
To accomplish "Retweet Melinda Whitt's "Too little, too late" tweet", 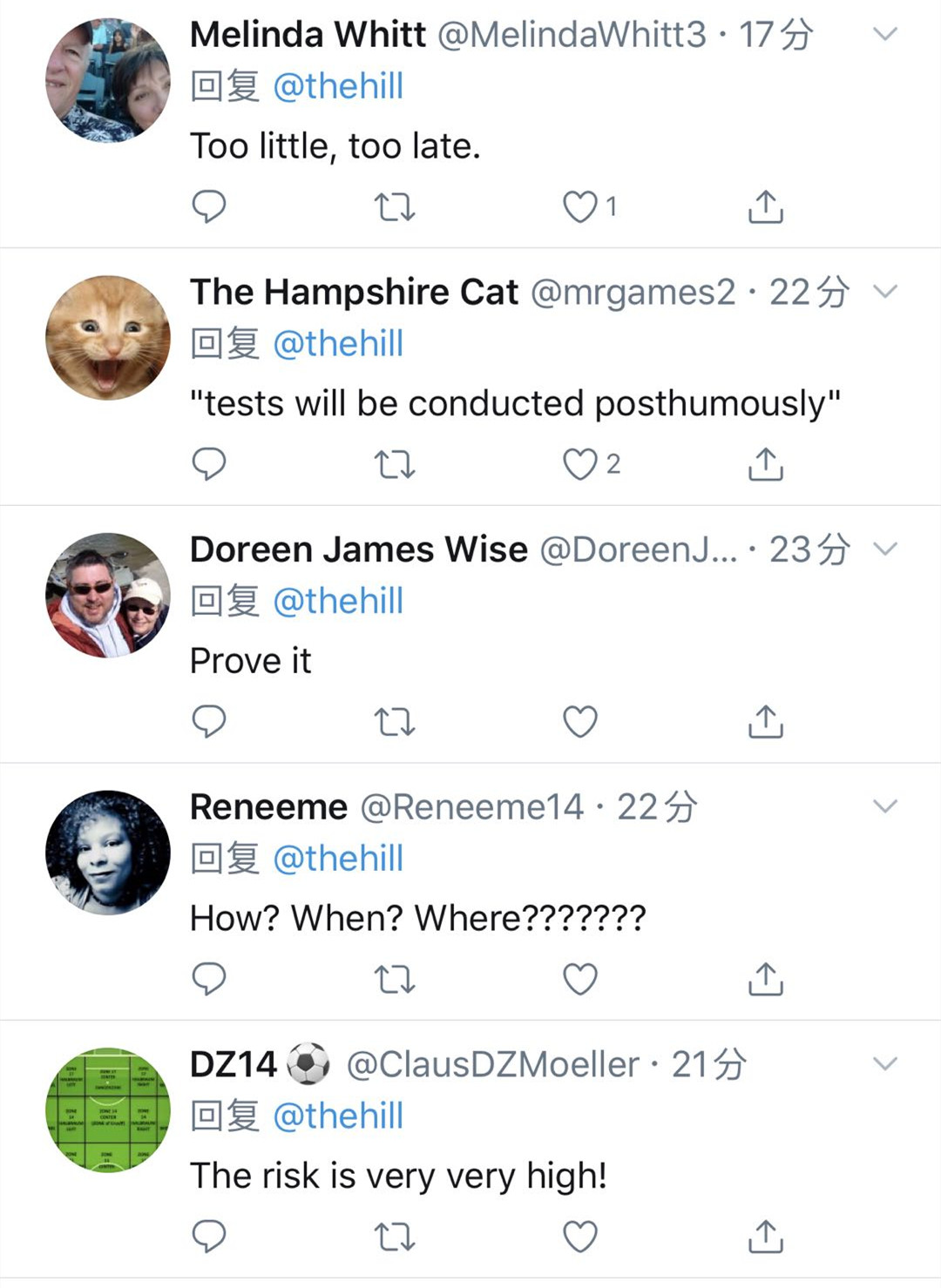I will [394, 206].
